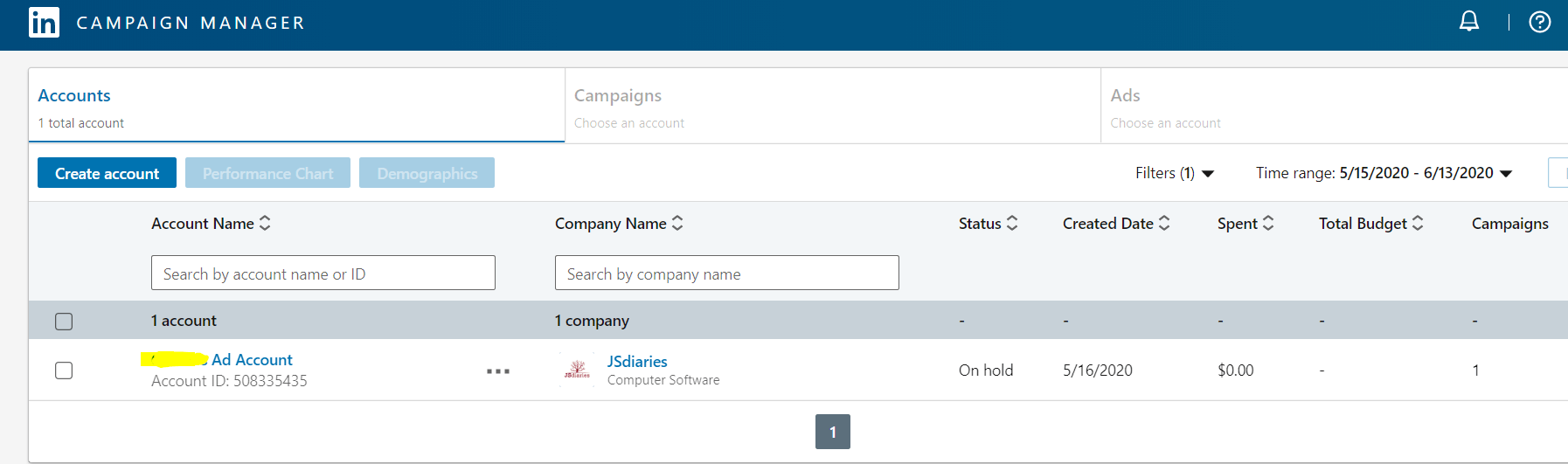Image resolution: width=1568 pixels, height=464 pixels.
Task: Focus the account name or ID search field
Action: click(323, 274)
